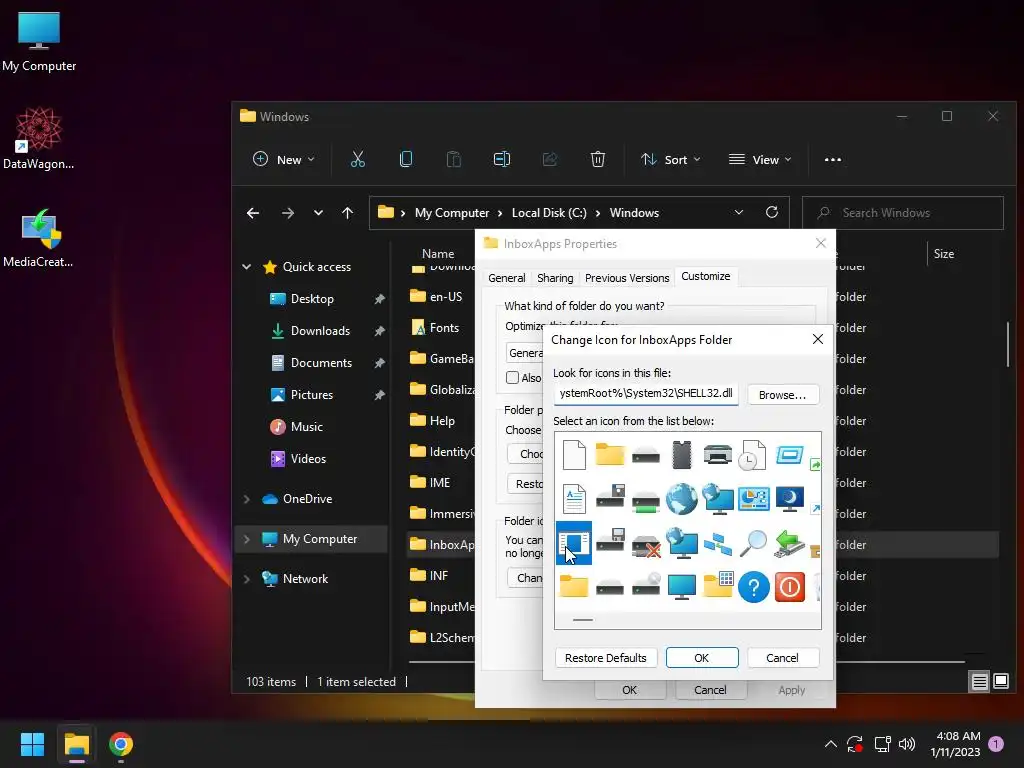This screenshot has width=1024, height=768.
Task: Click the Refresh icon beside address bar
Action: (772, 212)
